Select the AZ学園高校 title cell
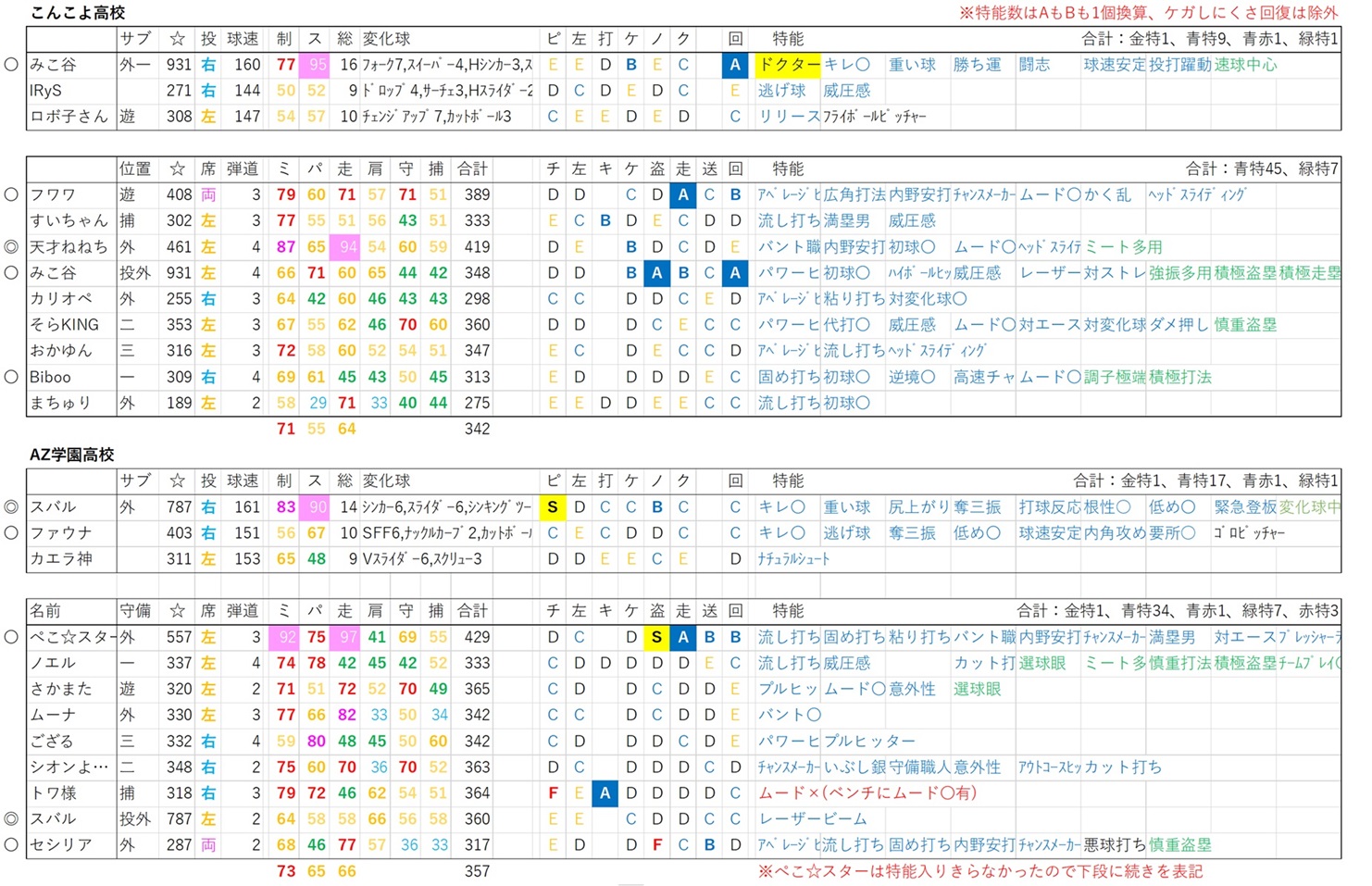The width and height of the screenshot is (1372, 886). [x=72, y=455]
